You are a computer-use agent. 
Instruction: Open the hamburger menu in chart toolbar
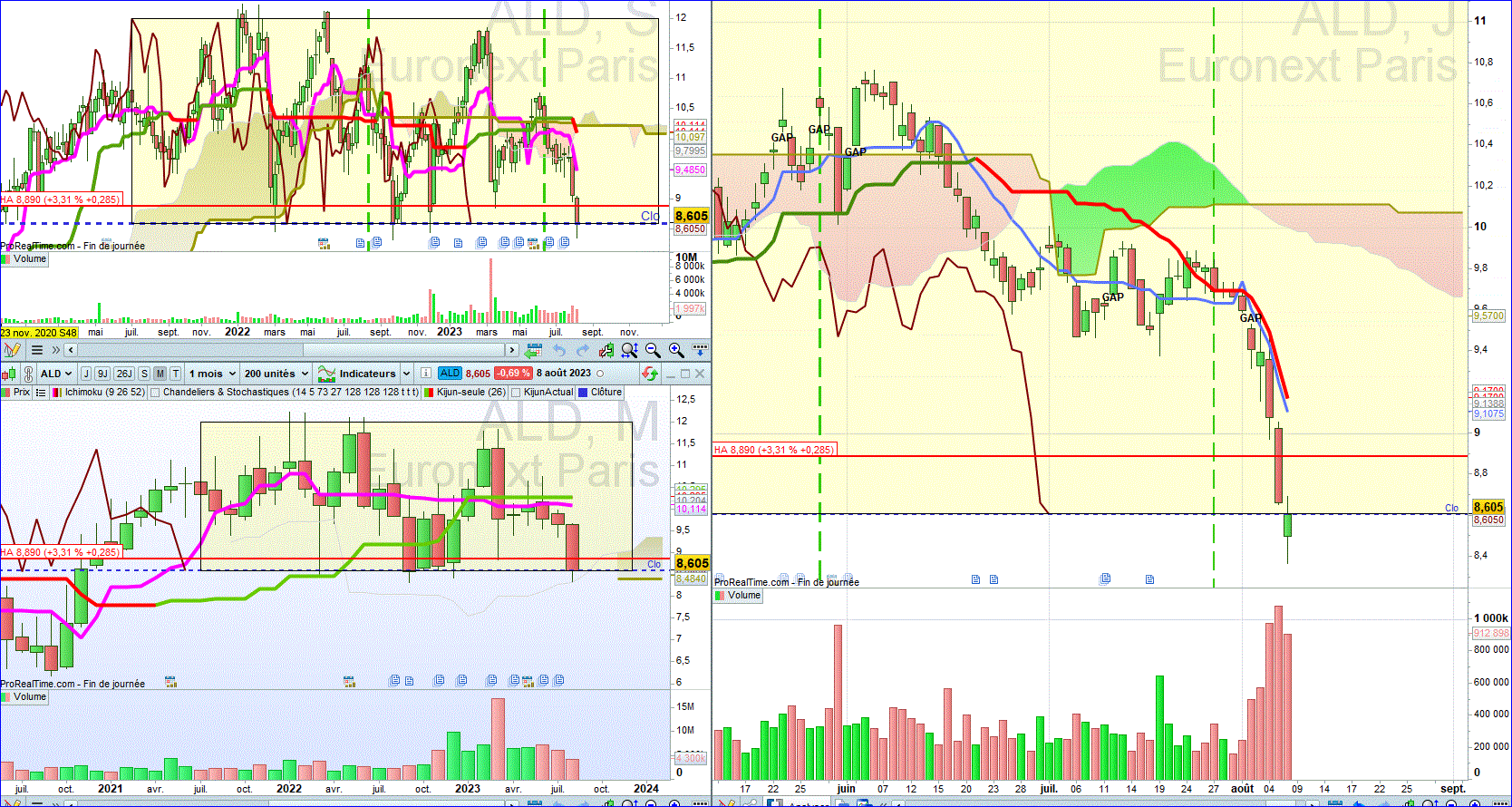[37, 350]
